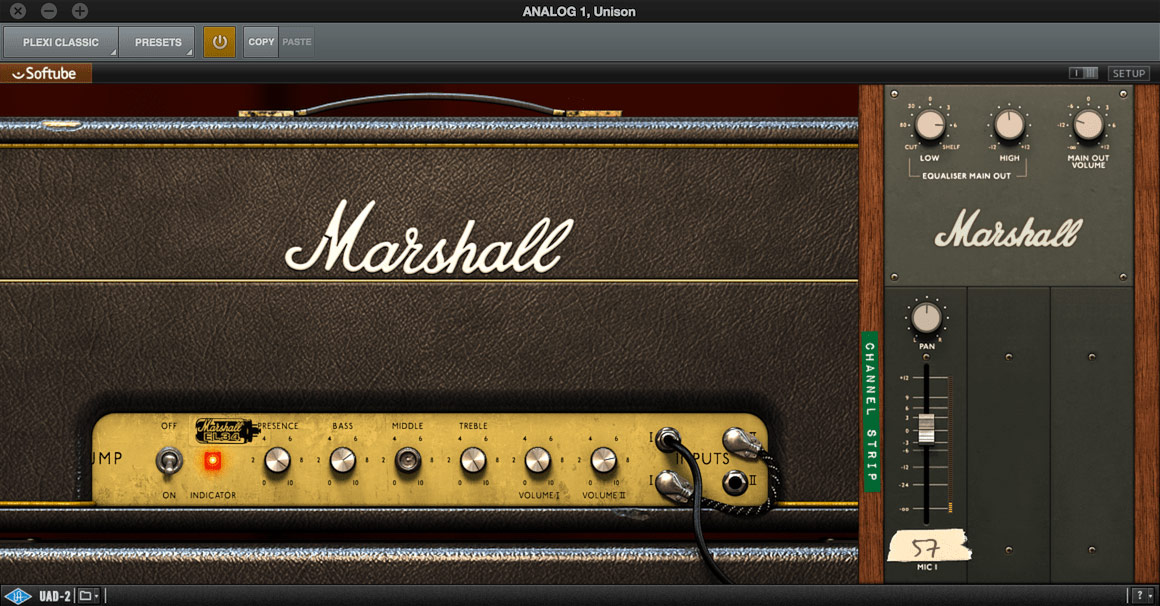Click the BASS knob
The image size is (1160, 606).
point(343,460)
